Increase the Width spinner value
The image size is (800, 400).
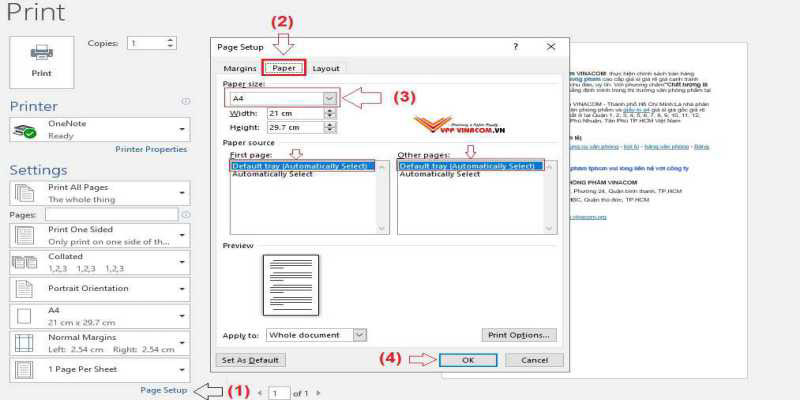tap(330, 111)
